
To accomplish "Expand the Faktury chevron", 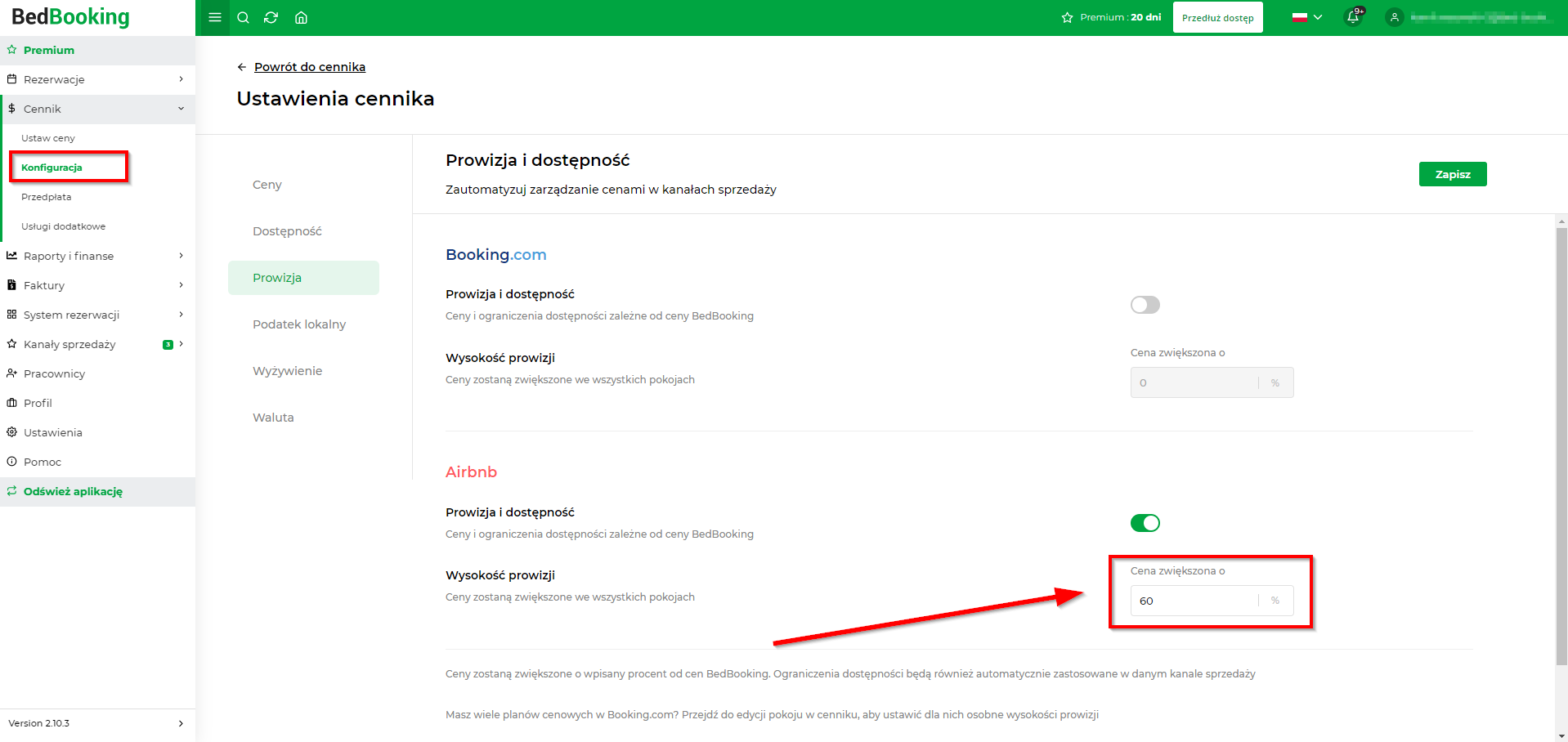I will [x=181, y=285].
